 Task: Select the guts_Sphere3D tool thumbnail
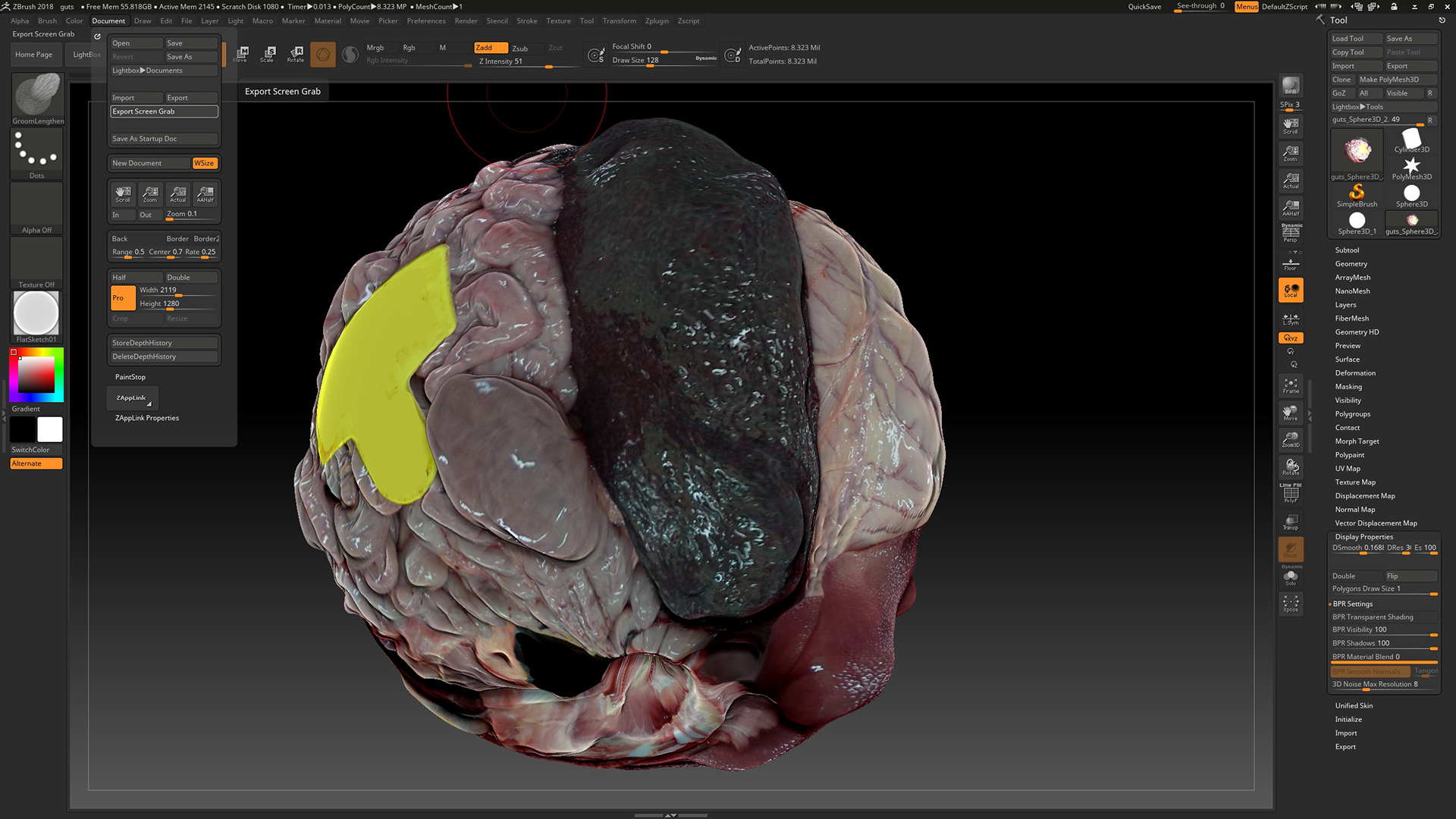click(x=1357, y=151)
